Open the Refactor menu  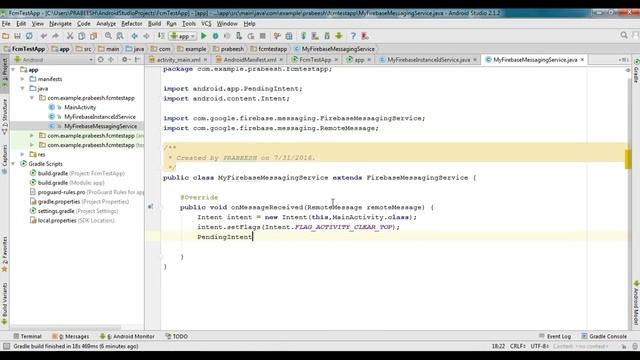click(132, 24)
